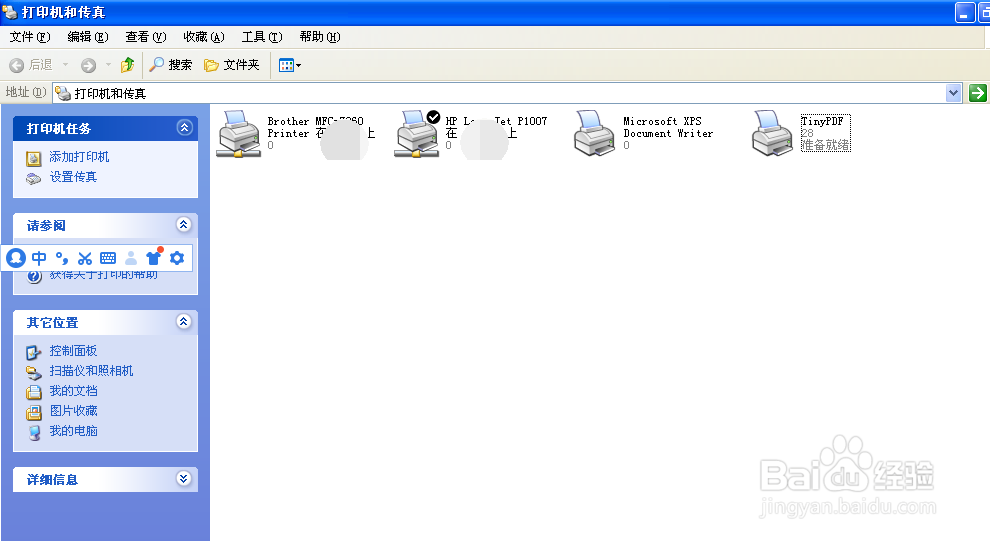Open the Control Panel (控制面板) link
Screen dimensions: 990x541
coord(73,350)
